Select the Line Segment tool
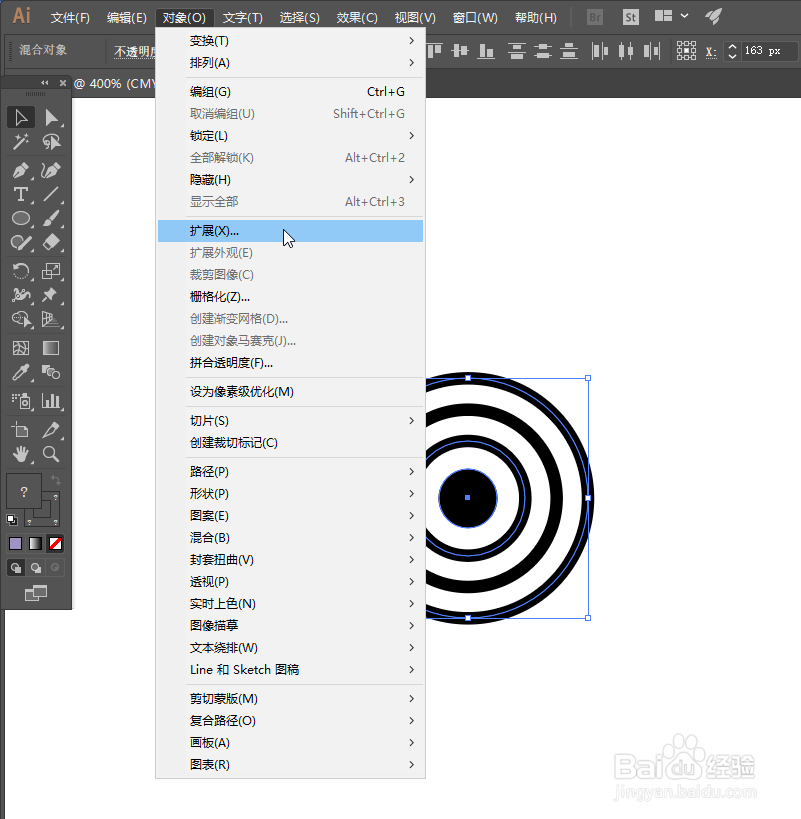 [x=51, y=194]
